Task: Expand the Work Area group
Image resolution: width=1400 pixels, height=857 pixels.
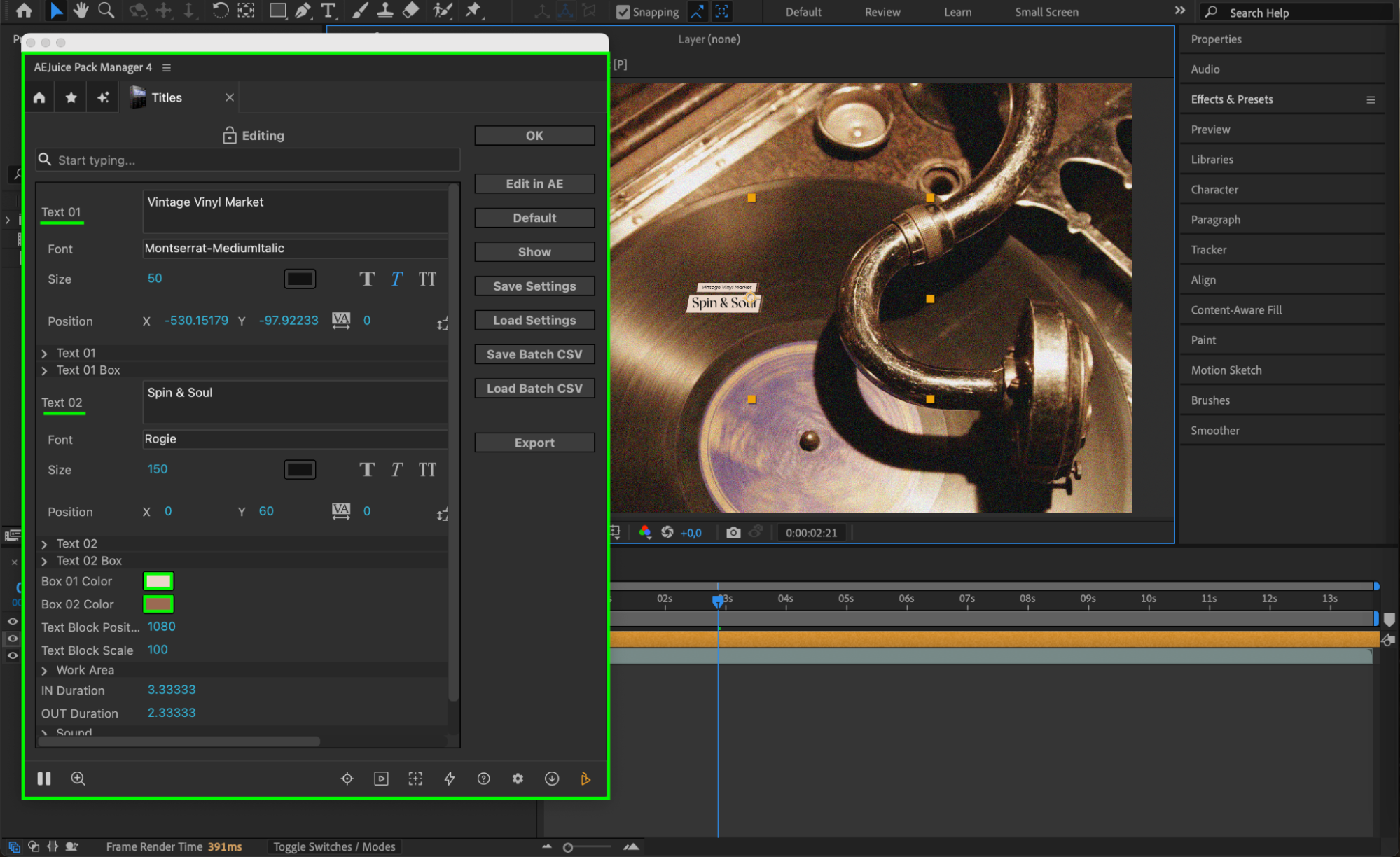Action: (45, 671)
